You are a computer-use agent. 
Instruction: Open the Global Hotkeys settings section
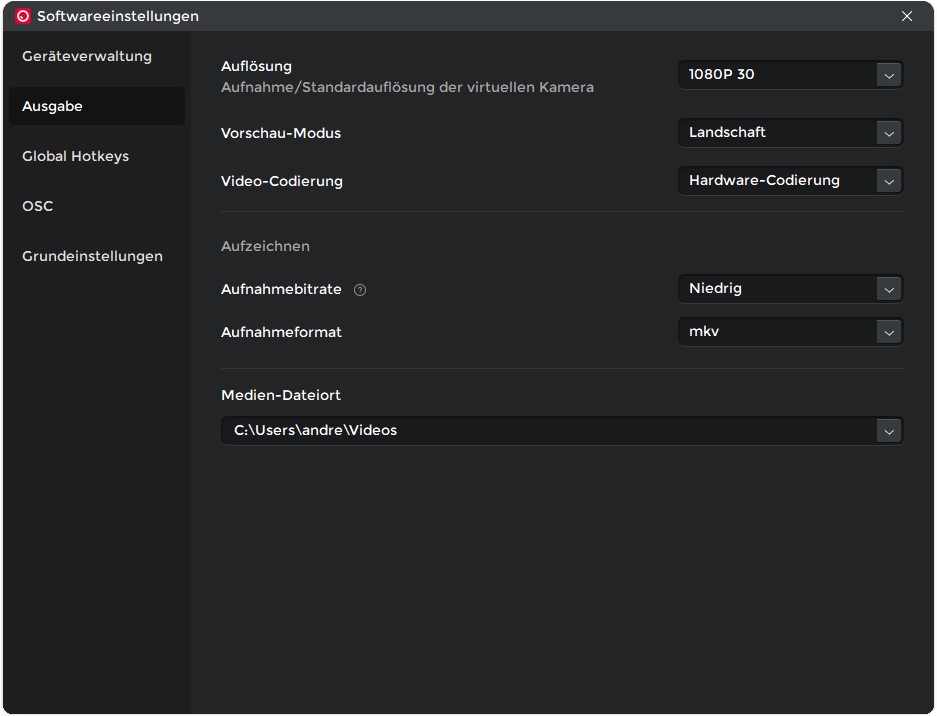point(76,156)
